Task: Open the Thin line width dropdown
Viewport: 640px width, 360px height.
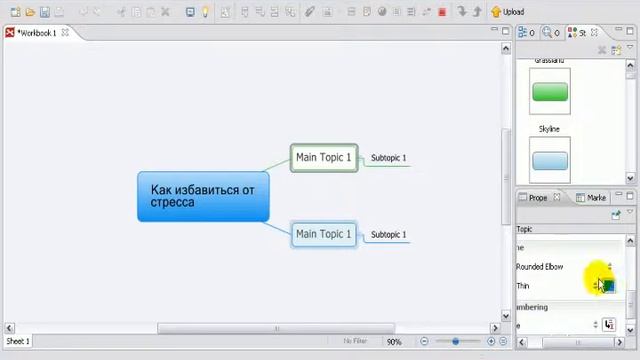Action: [595, 285]
